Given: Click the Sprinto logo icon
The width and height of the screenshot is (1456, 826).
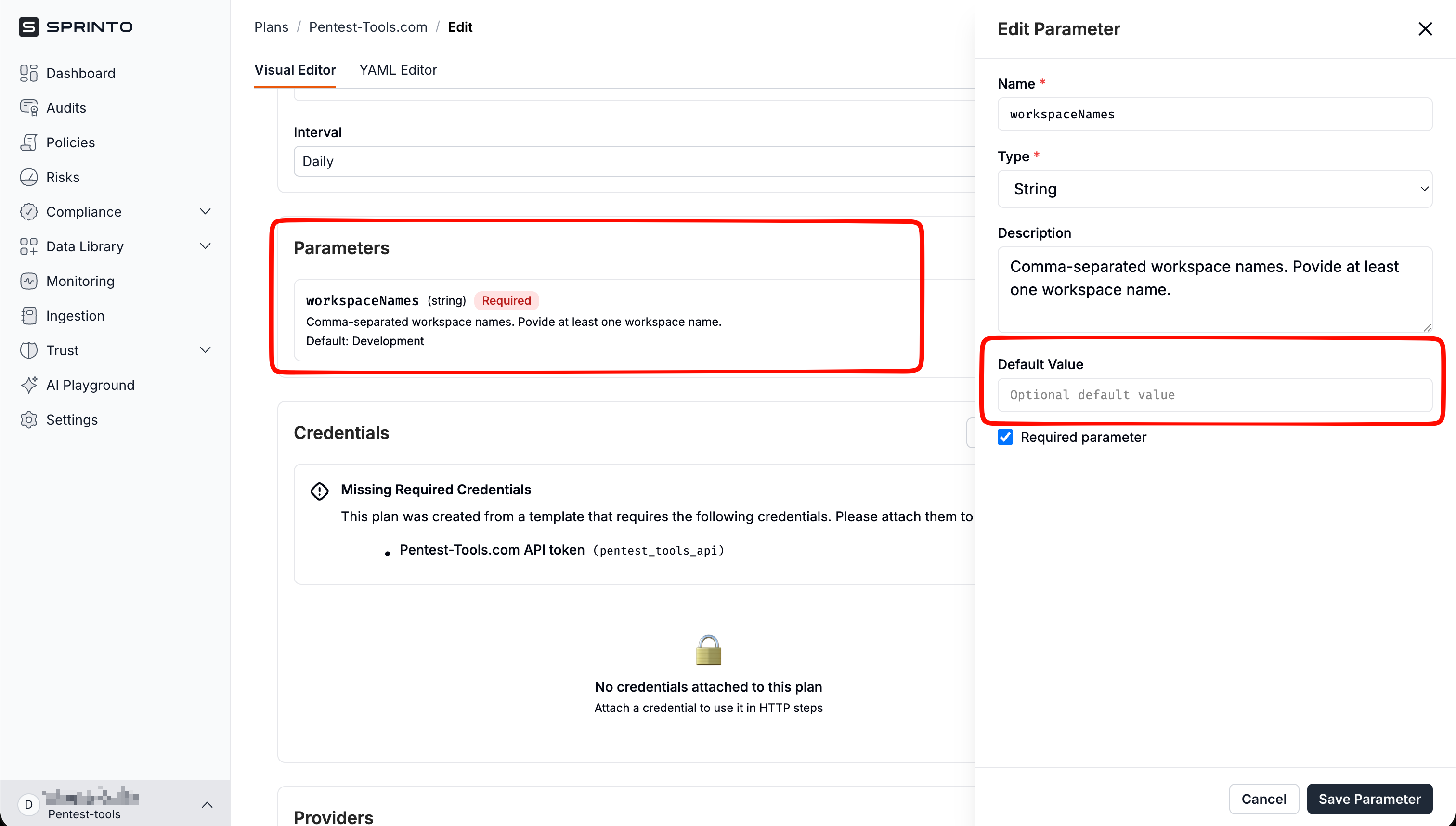Looking at the screenshot, I should pos(29,26).
